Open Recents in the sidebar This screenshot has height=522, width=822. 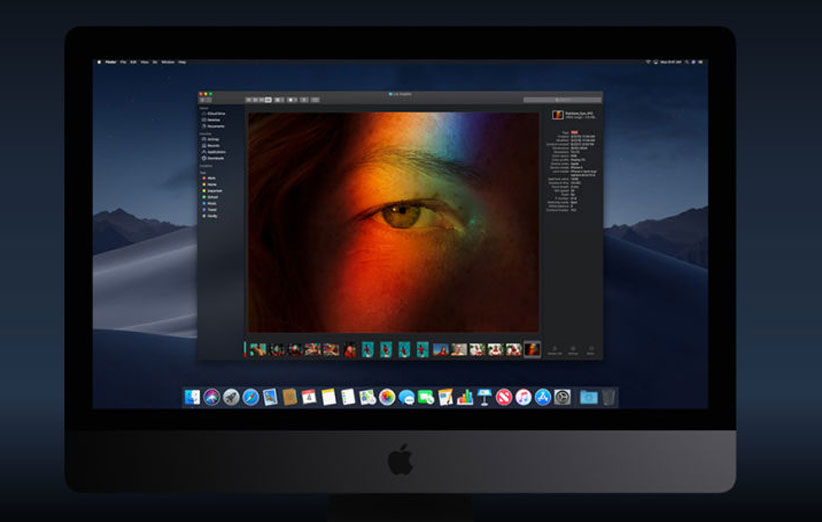click(211, 146)
